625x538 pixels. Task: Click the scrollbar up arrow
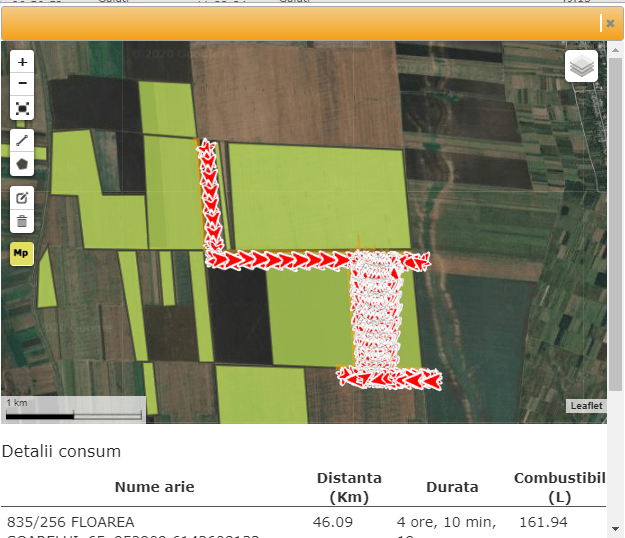pyautogui.click(x=615, y=51)
